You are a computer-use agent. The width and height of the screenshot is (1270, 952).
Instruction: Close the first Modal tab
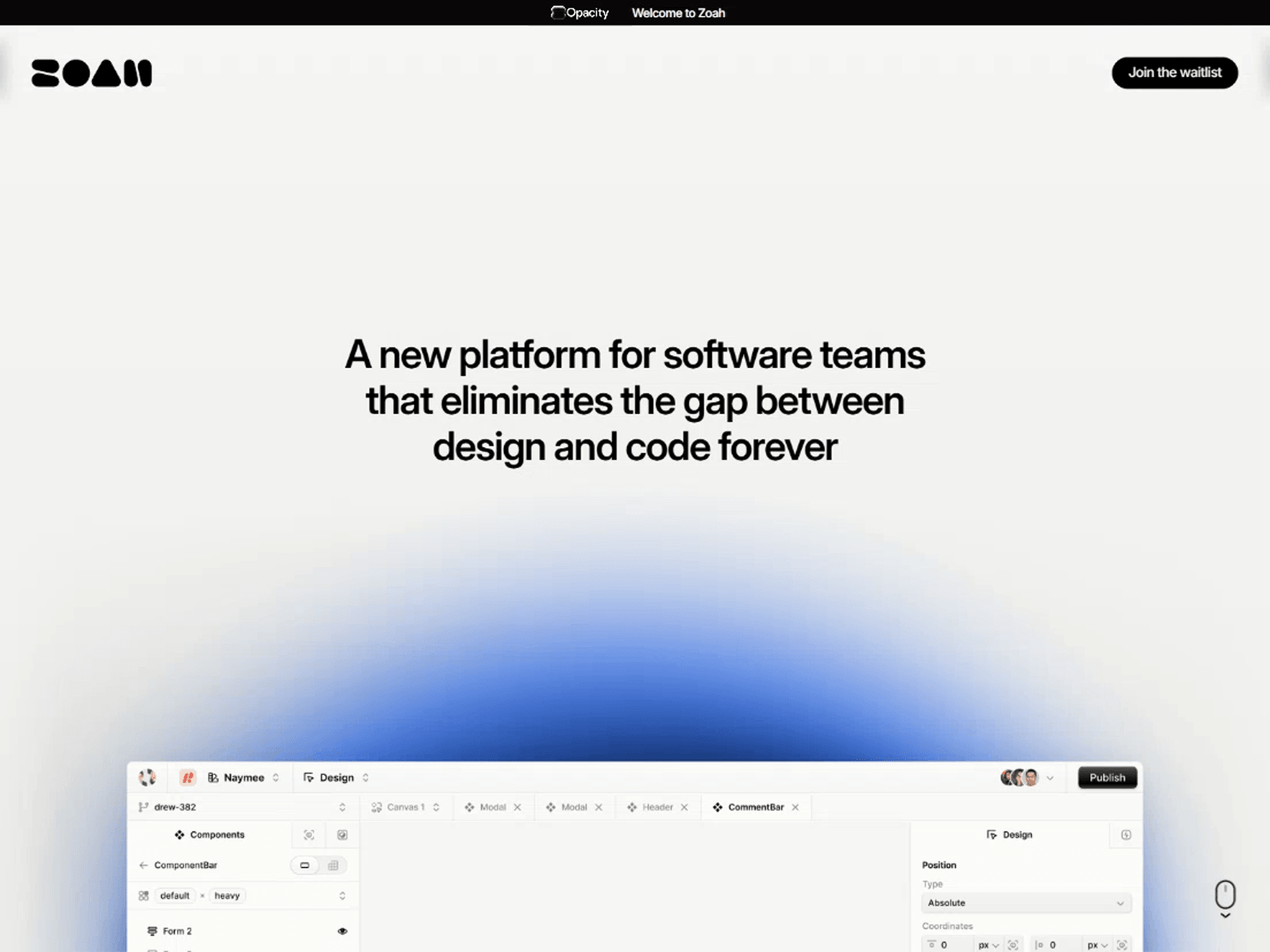point(518,807)
